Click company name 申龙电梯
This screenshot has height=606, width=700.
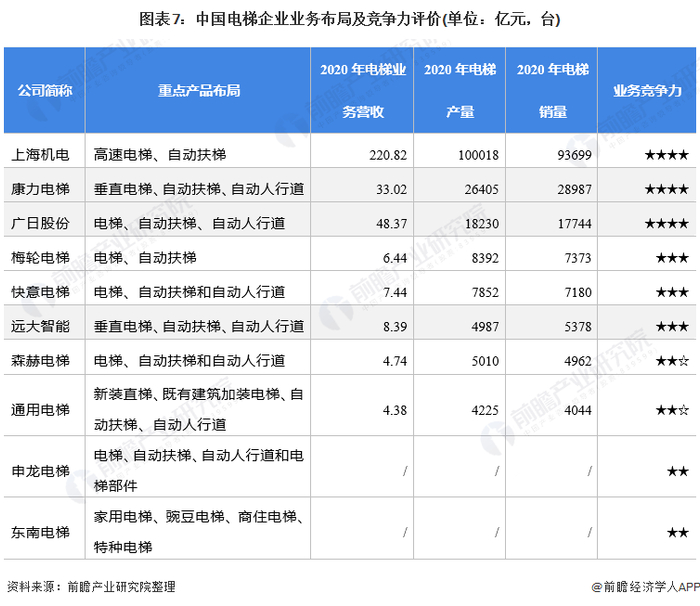tap(40, 471)
